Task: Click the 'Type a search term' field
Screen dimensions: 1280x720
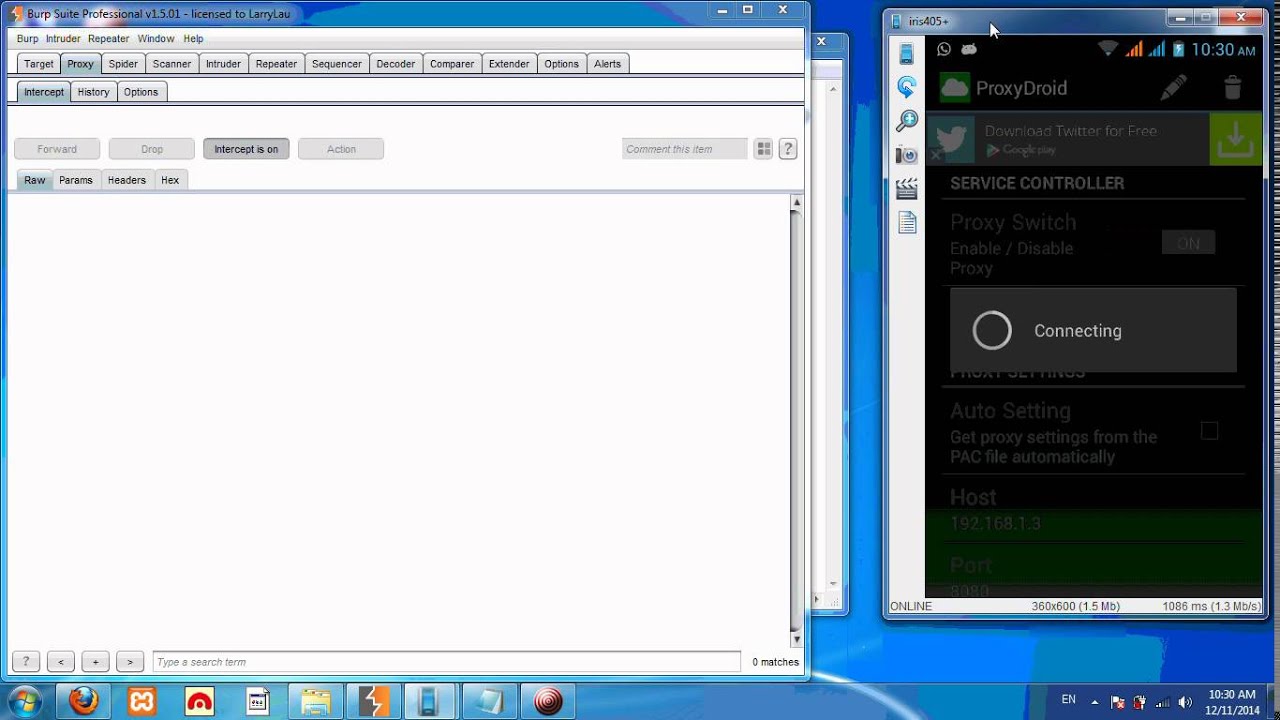Action: [447, 662]
